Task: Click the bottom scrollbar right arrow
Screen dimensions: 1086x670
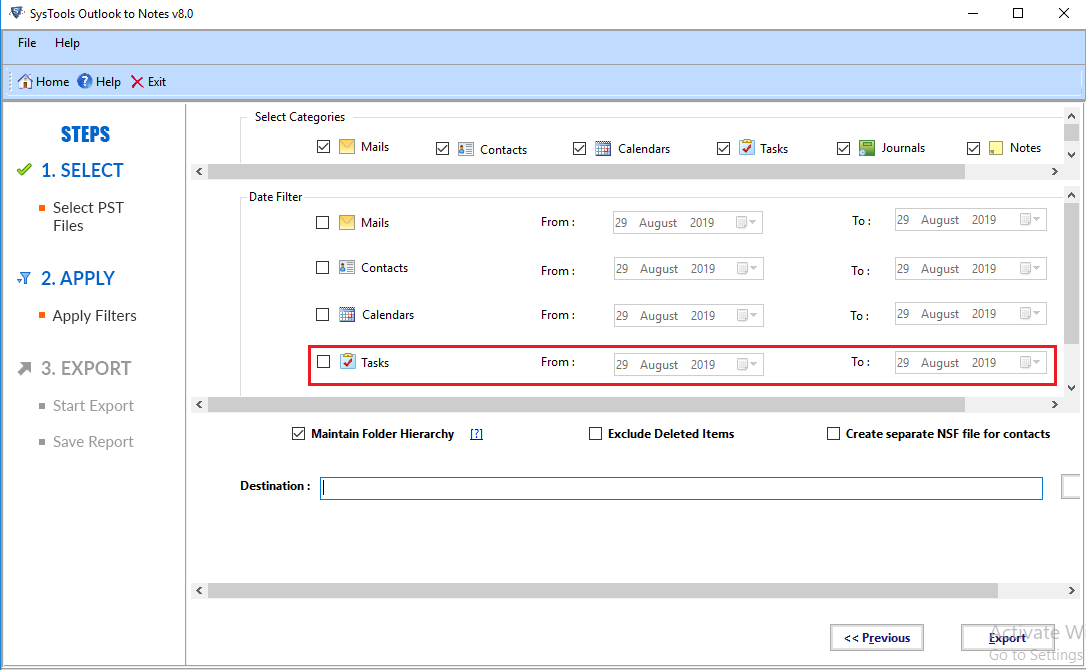Action: [x=1071, y=590]
